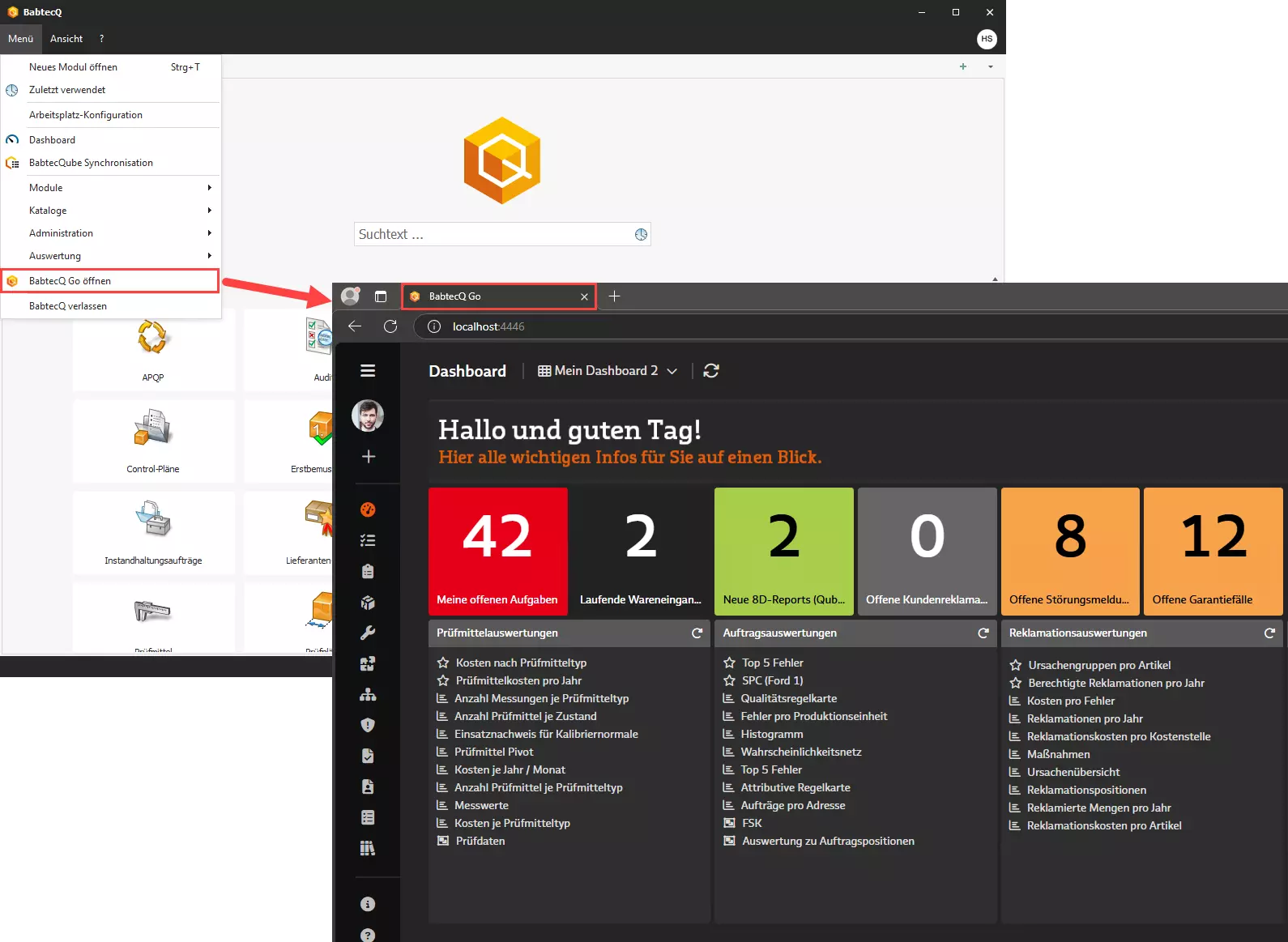Open the green Neue 8D-Reports tile
Image resolution: width=1288 pixels, height=942 pixels.
(x=784, y=552)
